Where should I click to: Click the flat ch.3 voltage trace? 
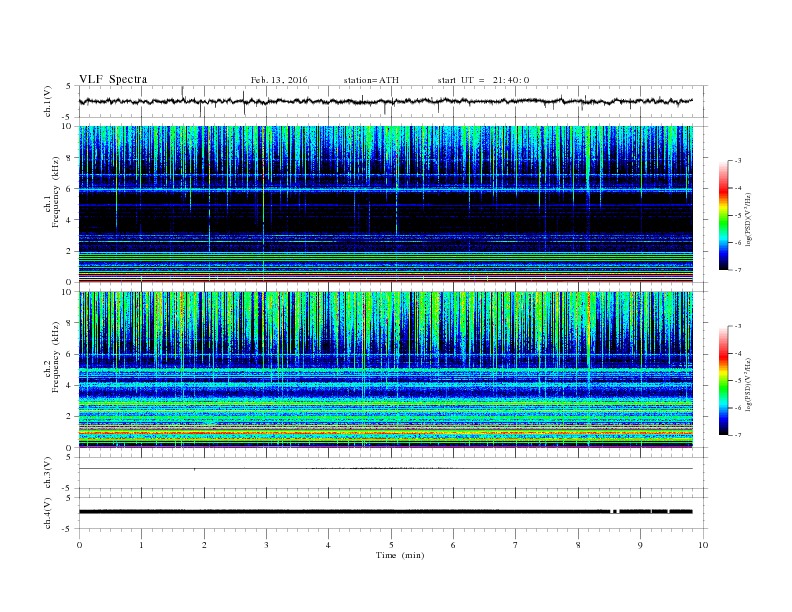[x=386, y=469]
